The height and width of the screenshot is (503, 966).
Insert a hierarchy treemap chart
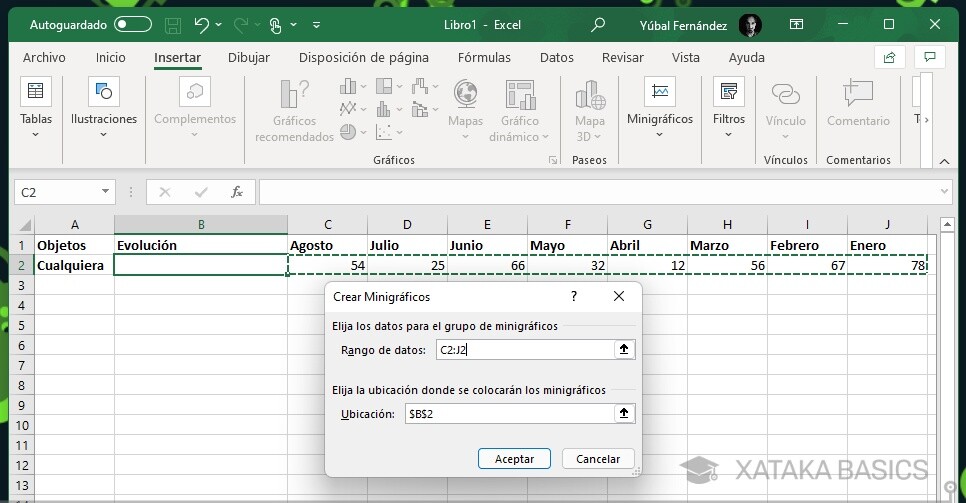click(389, 87)
